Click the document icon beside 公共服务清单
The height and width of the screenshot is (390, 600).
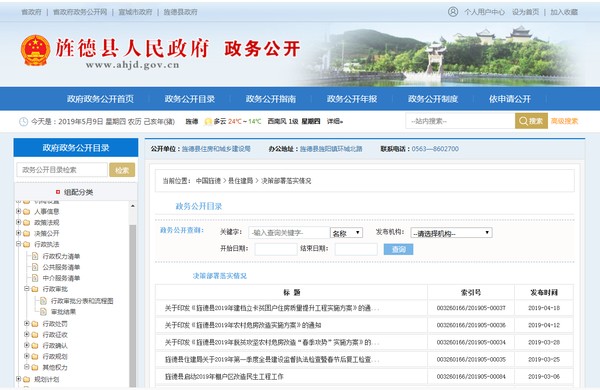coord(35,267)
